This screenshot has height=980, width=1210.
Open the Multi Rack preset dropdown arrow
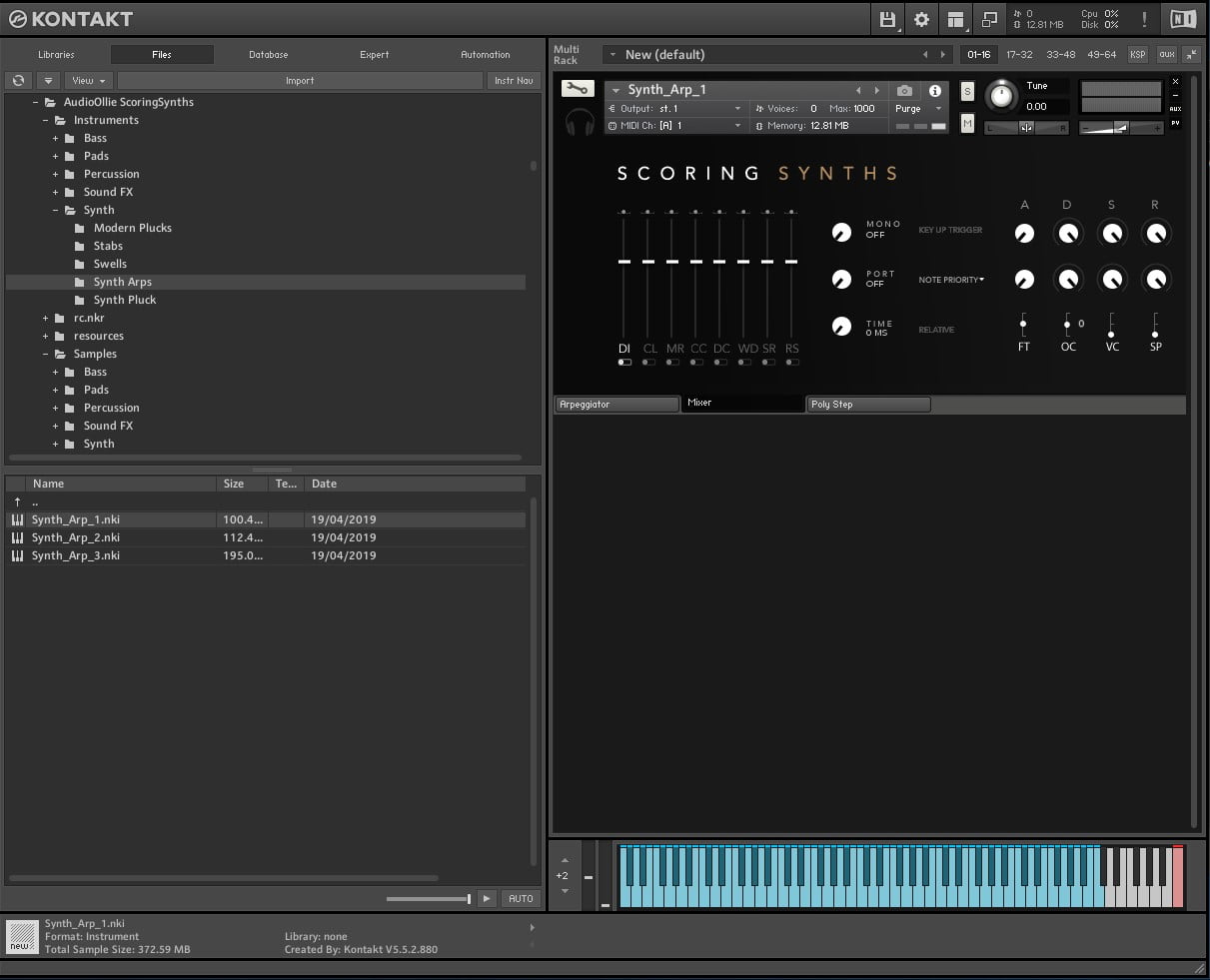[x=610, y=55]
